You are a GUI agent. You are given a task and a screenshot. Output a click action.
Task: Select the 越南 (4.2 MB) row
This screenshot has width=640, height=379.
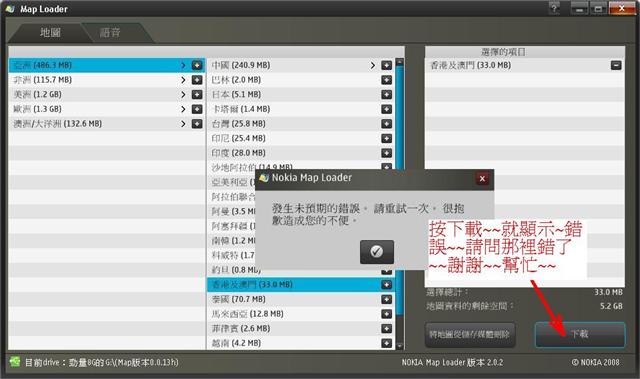301,344
